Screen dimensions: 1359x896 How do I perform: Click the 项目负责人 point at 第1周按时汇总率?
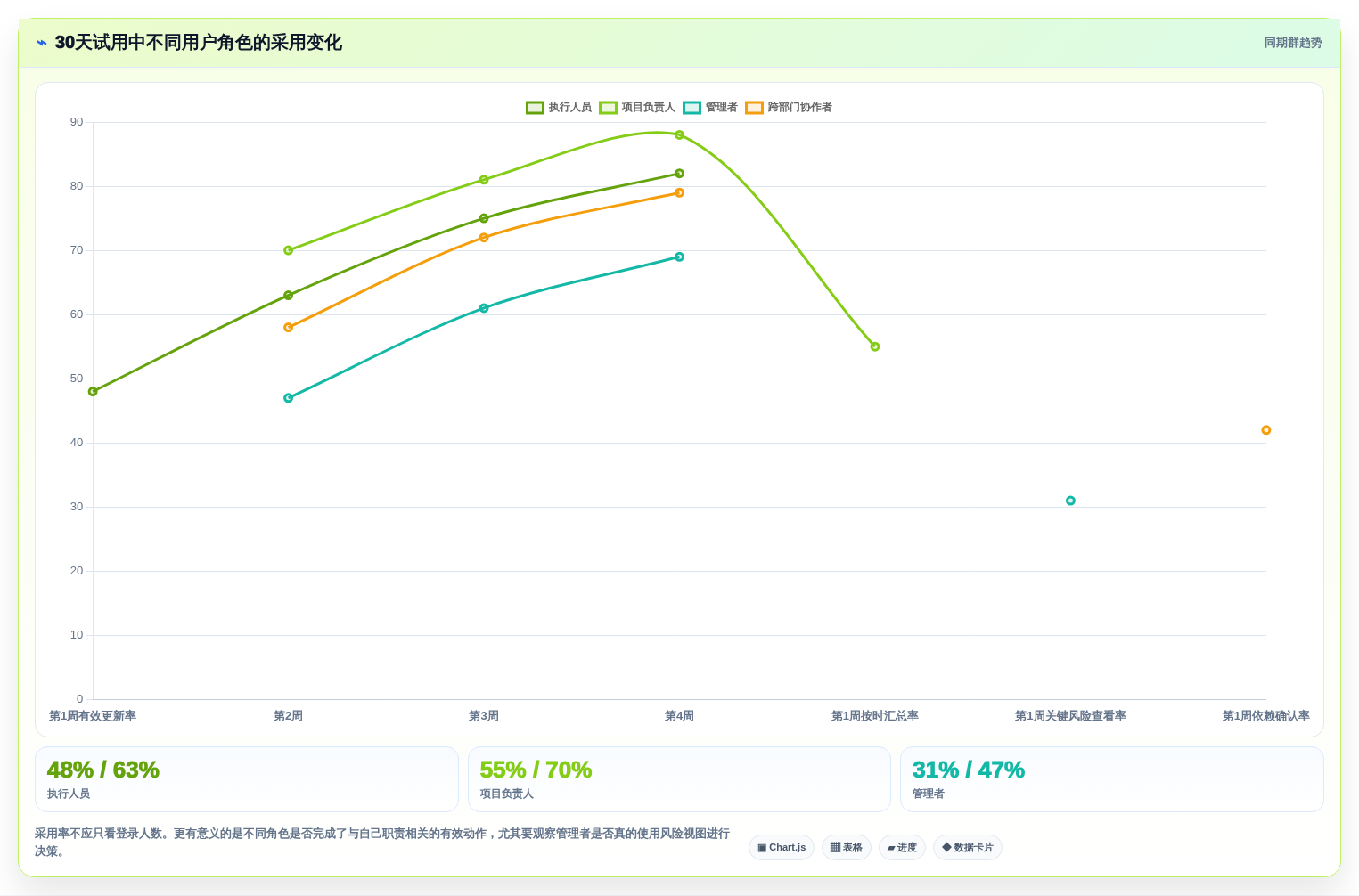tap(875, 346)
